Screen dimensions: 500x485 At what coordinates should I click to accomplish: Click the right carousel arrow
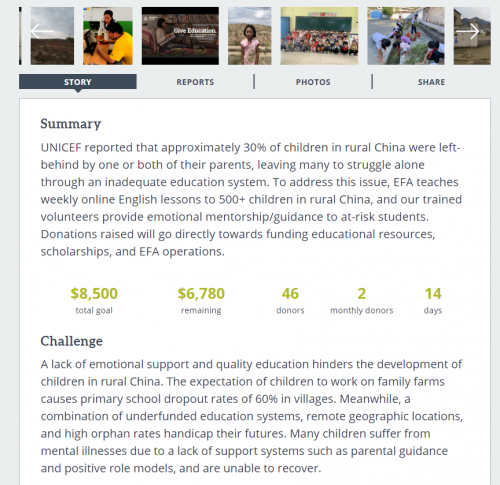click(x=468, y=31)
